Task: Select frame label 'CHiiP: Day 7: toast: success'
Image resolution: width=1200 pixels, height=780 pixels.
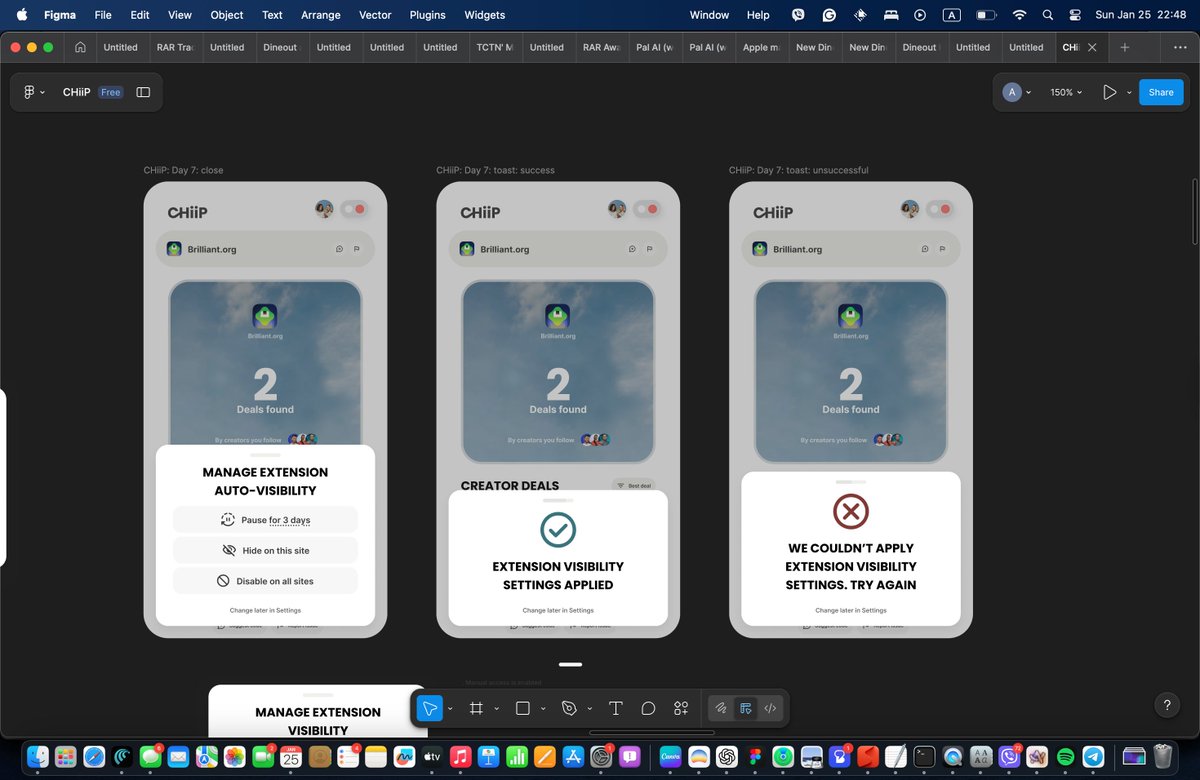Action: pyautogui.click(x=495, y=170)
